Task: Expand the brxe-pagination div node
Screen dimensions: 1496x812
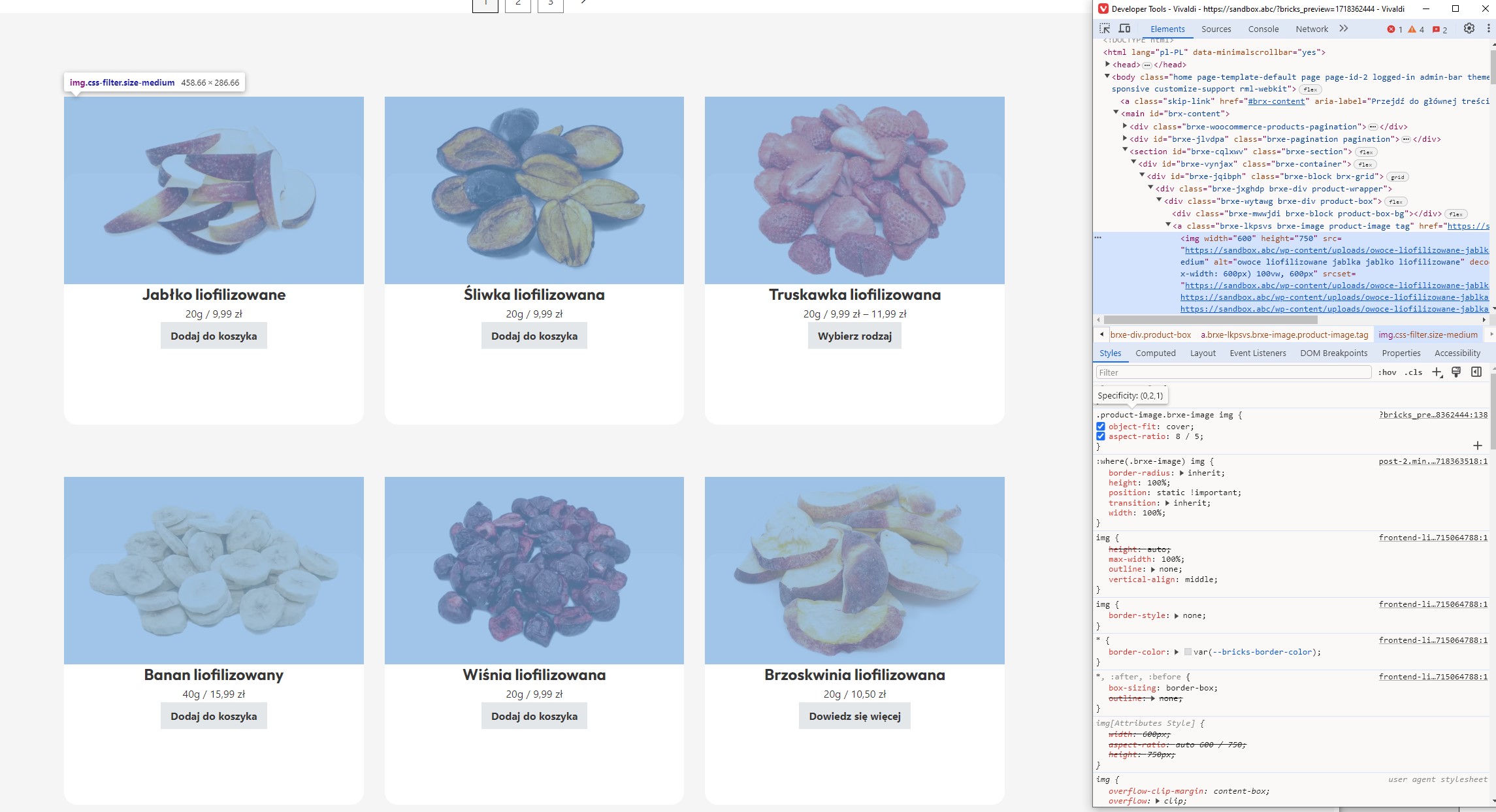Action: coord(1125,138)
